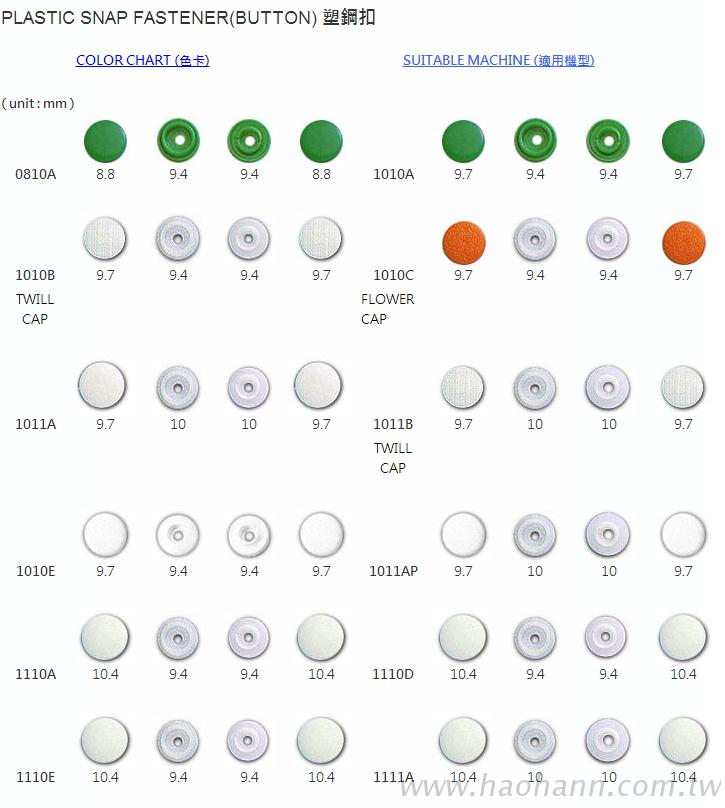Click the green stud third in 1010A row
Image resolution: width=725 pixels, height=808 pixels.
pyautogui.click(x=608, y=140)
